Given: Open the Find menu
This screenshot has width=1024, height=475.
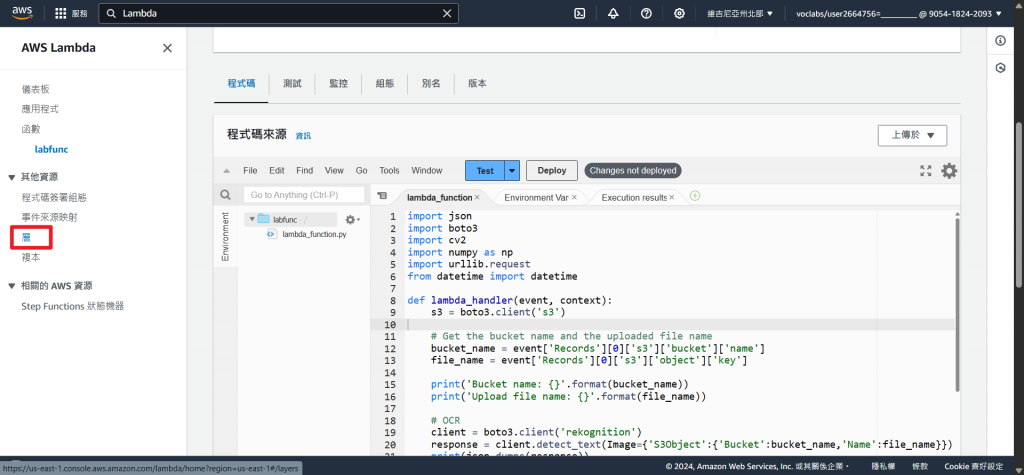Looking at the screenshot, I should tap(304, 171).
